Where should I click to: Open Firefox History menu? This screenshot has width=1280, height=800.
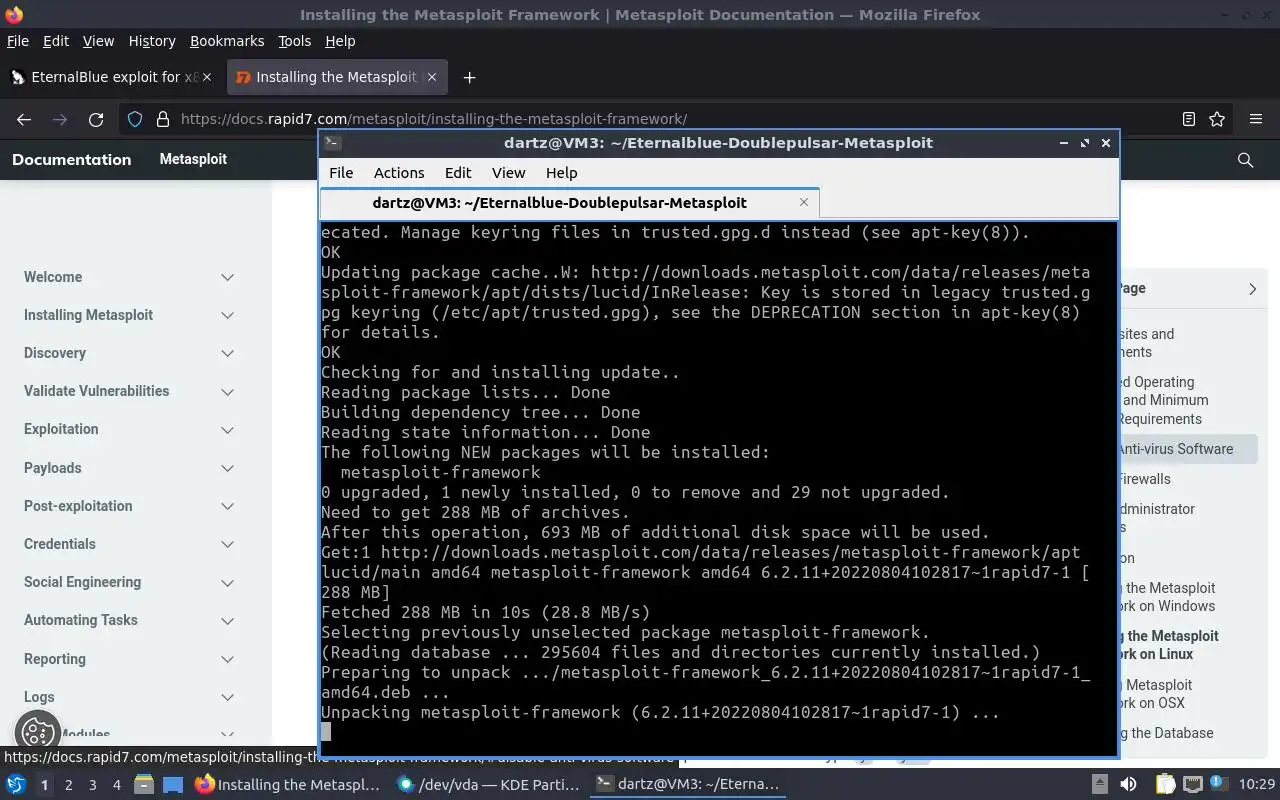click(x=152, y=41)
